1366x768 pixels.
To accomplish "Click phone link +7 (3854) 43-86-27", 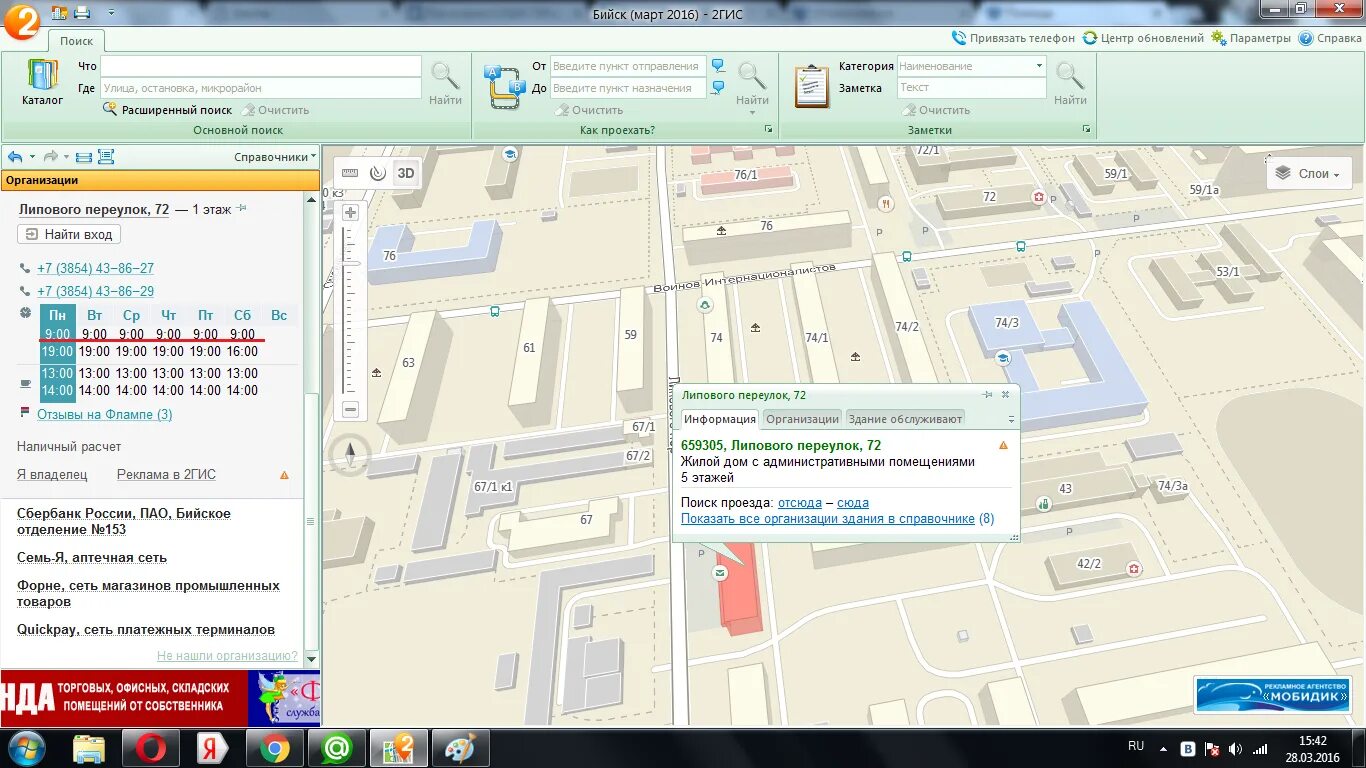I will [x=95, y=268].
